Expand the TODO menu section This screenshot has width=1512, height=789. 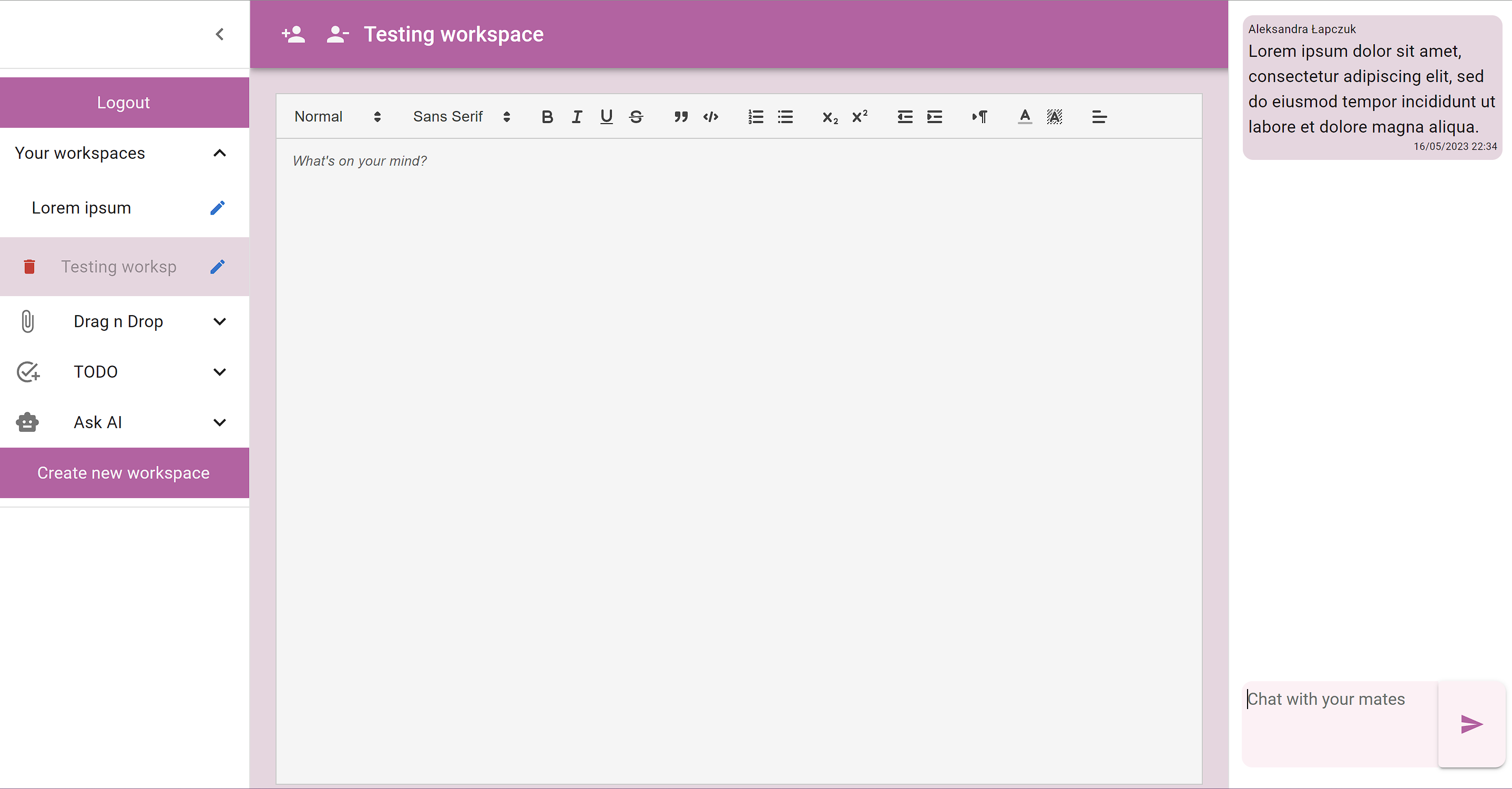220,371
